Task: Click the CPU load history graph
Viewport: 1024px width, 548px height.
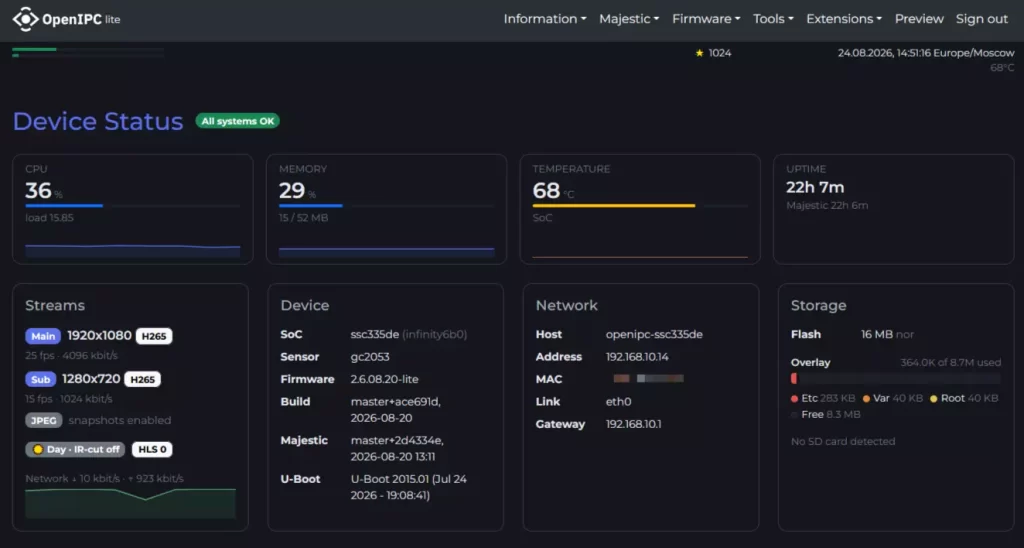Action: 133,251
